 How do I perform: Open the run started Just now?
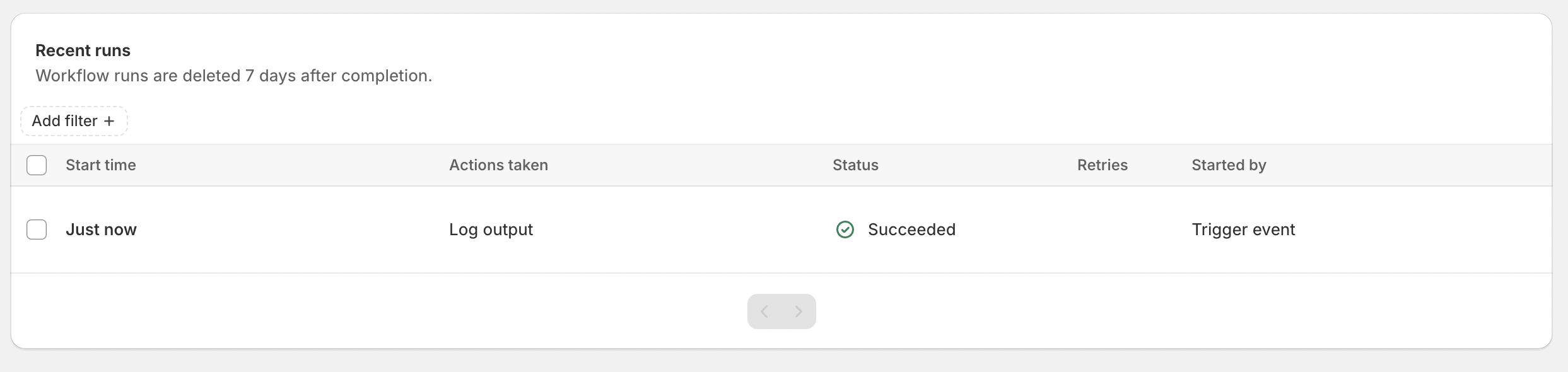pos(101,230)
